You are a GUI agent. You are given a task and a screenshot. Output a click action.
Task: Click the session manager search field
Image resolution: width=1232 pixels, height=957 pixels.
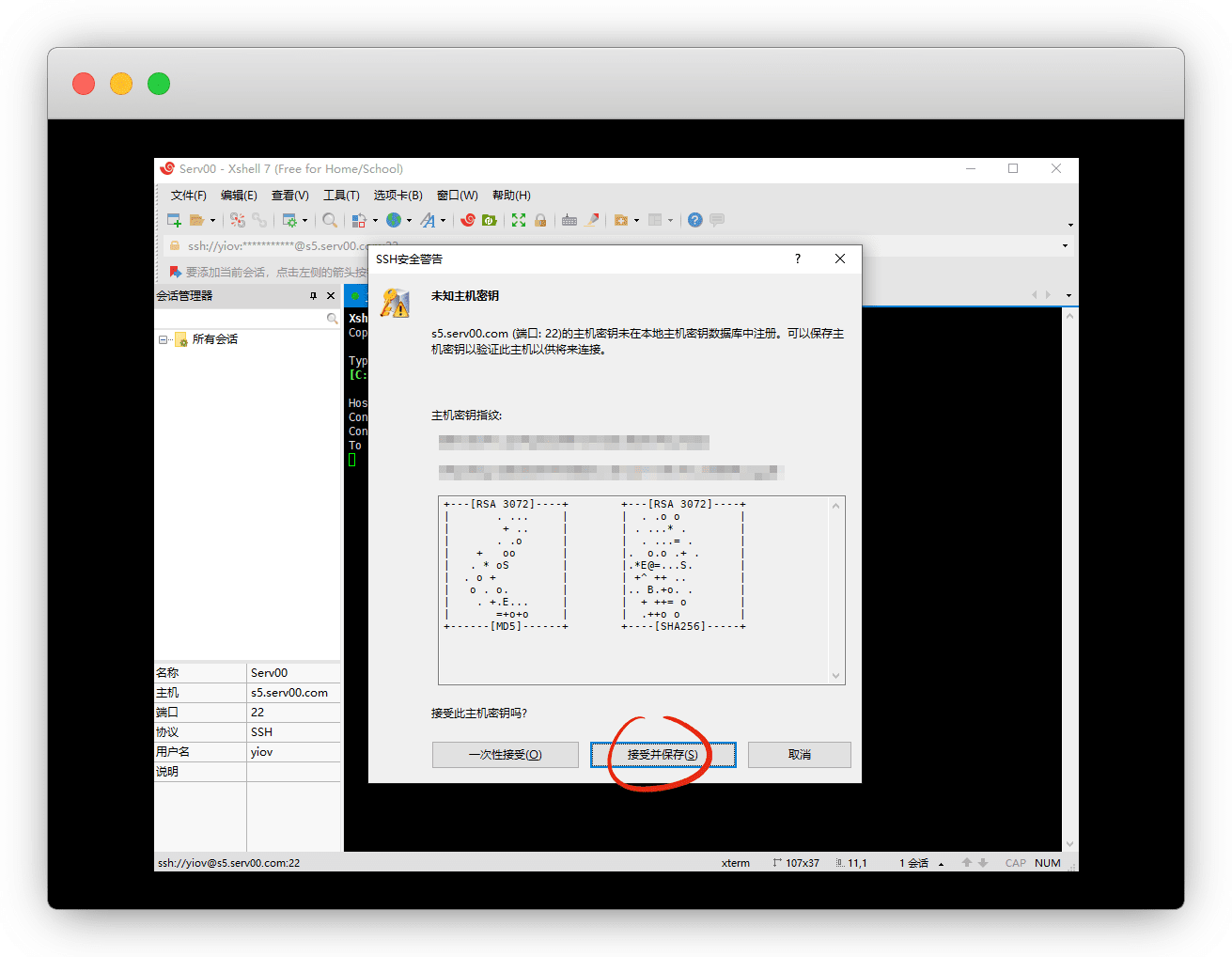[x=241, y=320]
